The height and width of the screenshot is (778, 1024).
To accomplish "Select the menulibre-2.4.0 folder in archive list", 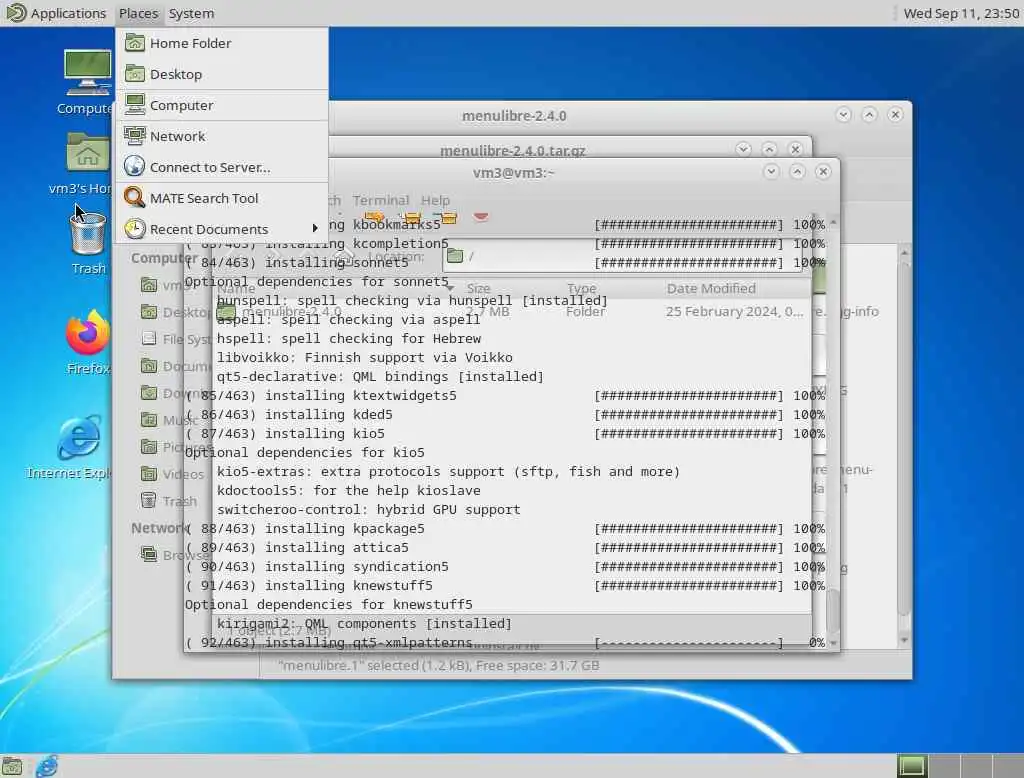I will [280, 312].
